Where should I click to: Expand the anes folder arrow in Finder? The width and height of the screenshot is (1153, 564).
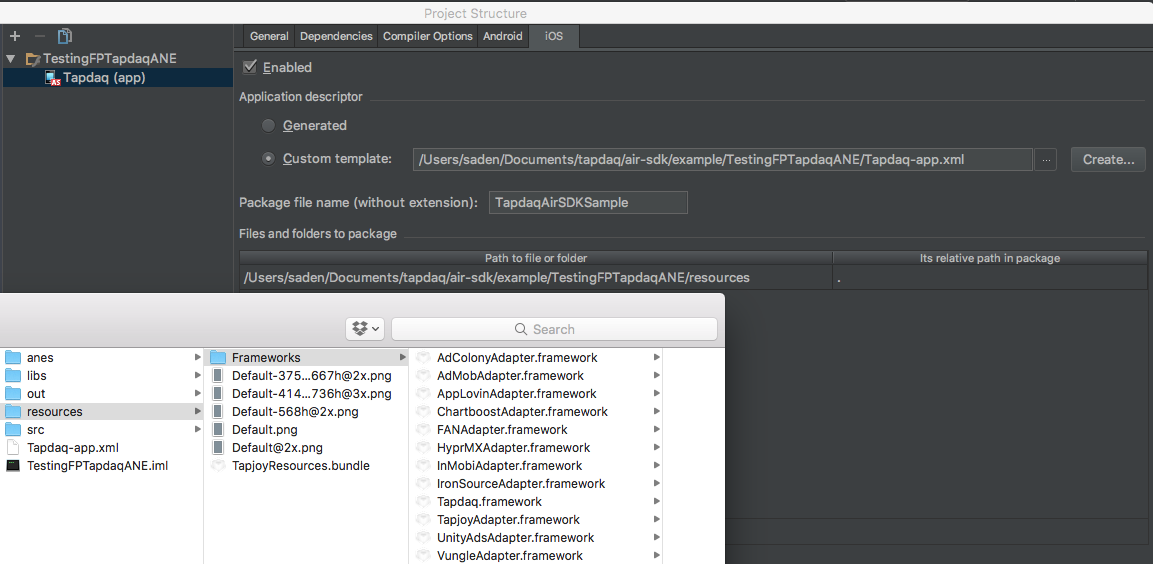click(197, 358)
